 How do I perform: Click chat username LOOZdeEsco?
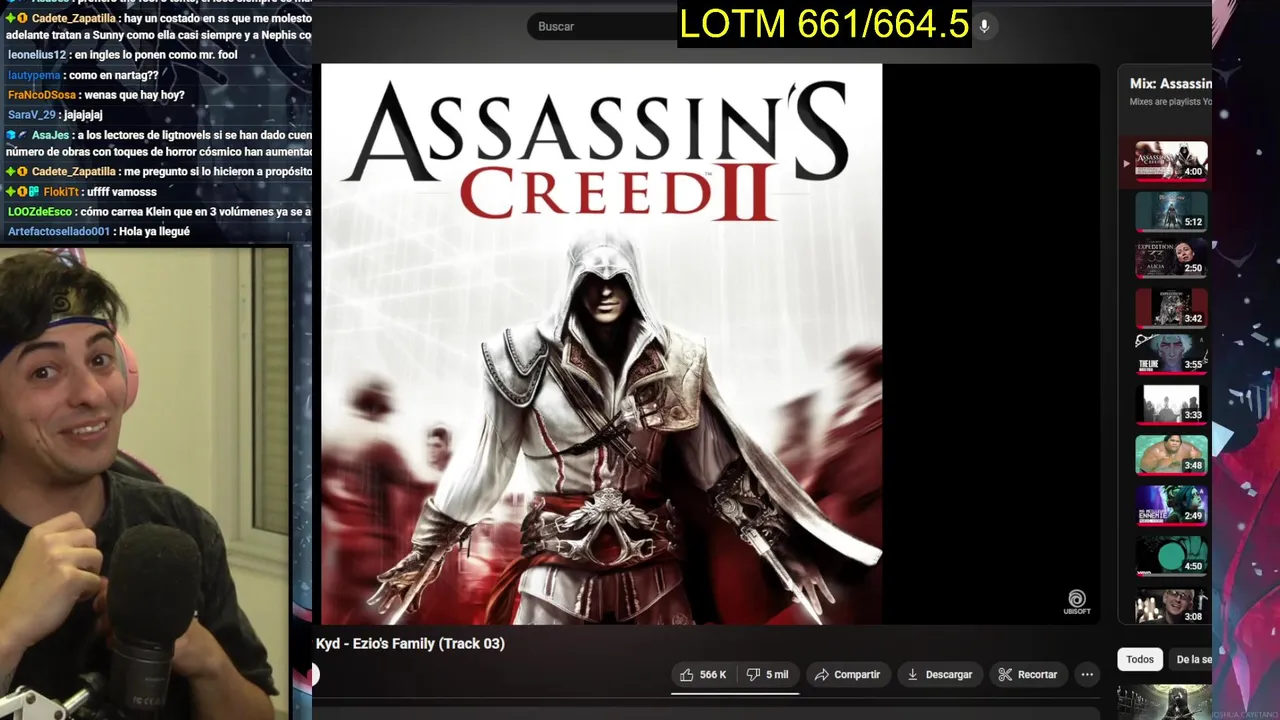click(x=41, y=212)
